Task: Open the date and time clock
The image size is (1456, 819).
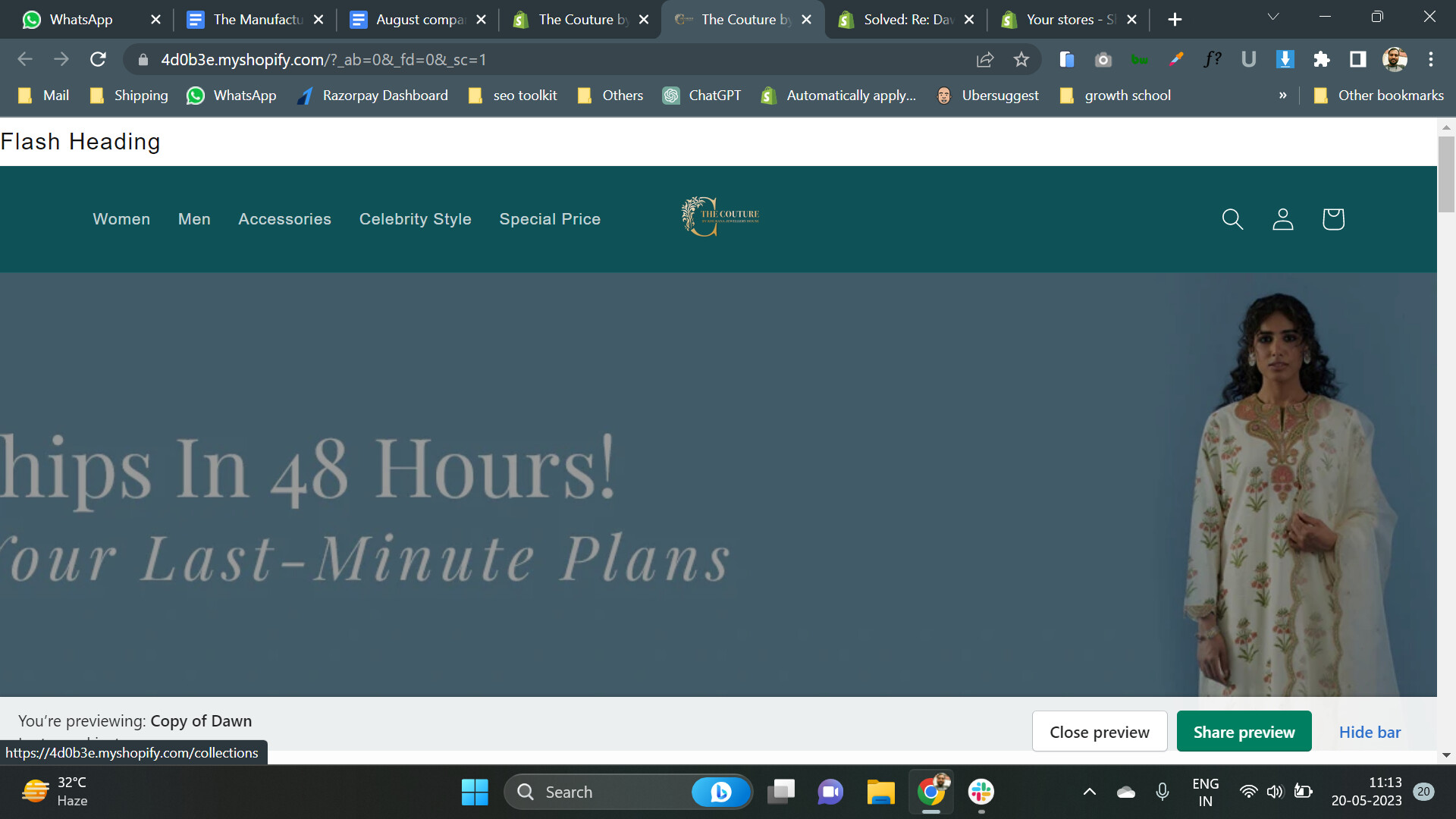Action: coord(1367,792)
